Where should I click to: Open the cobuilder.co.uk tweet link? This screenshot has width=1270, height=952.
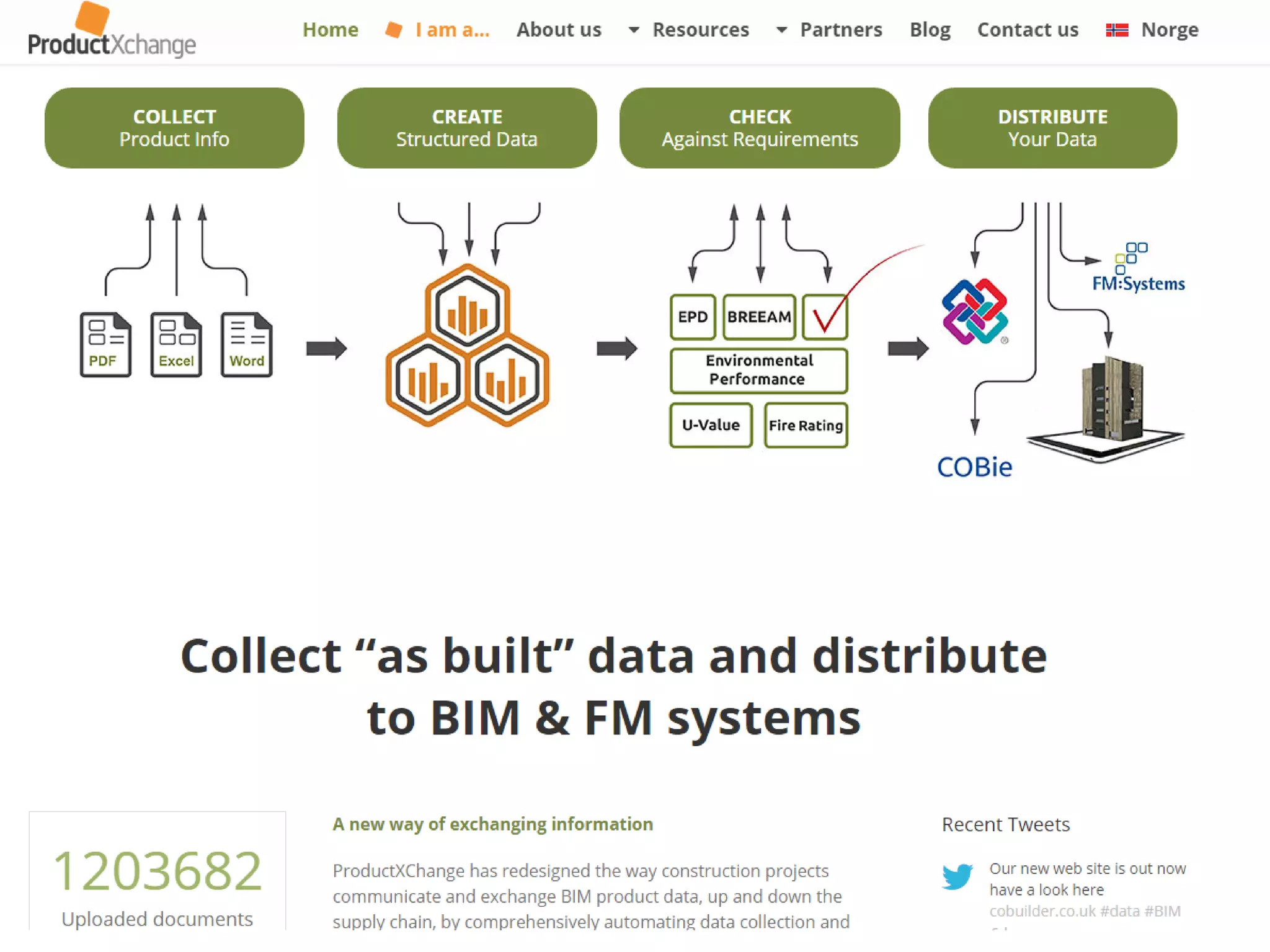click(1042, 911)
